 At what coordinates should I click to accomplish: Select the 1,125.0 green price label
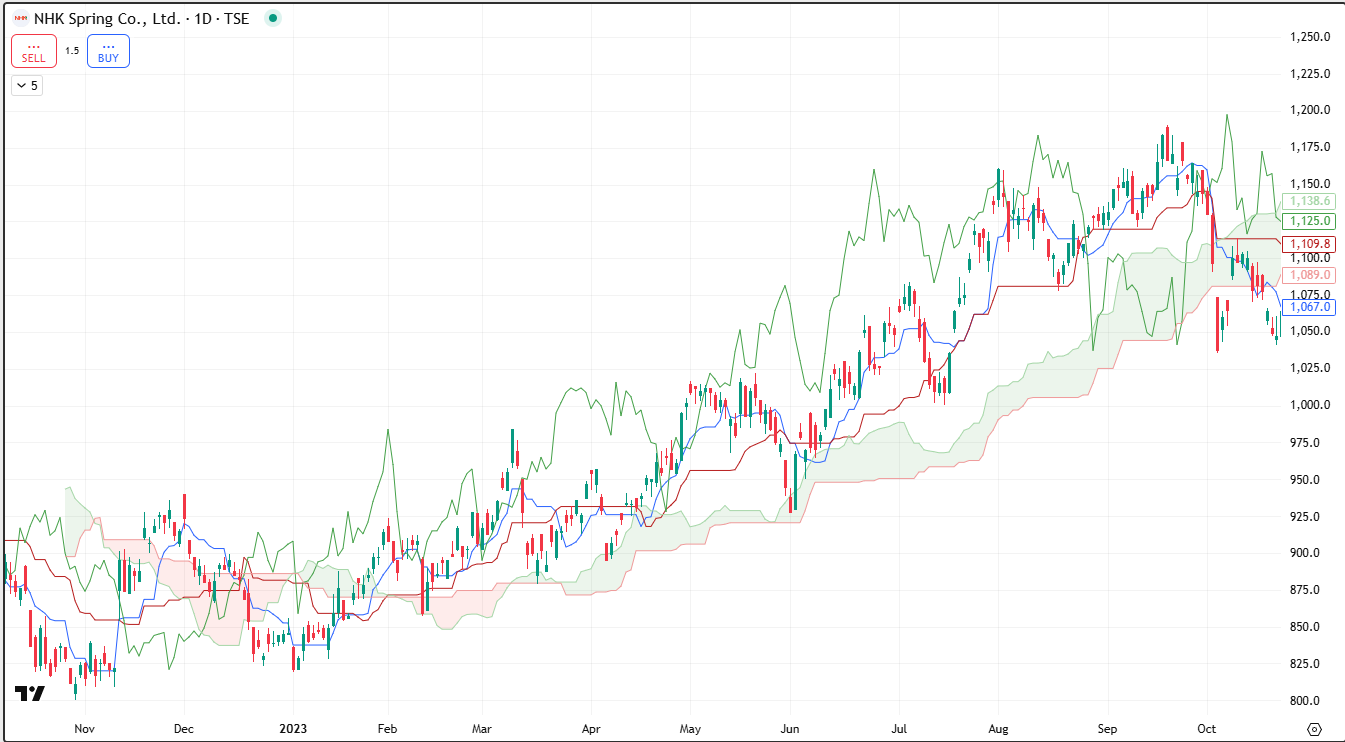coord(1310,220)
